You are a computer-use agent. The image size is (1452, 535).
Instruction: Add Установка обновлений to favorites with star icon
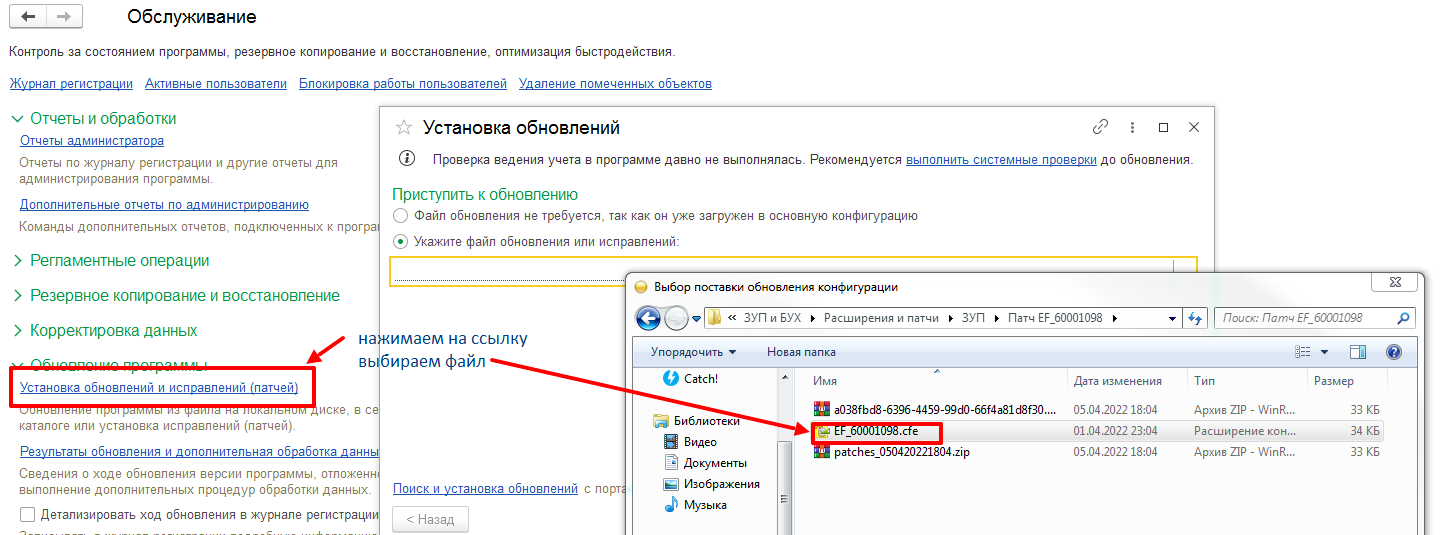[x=404, y=128]
